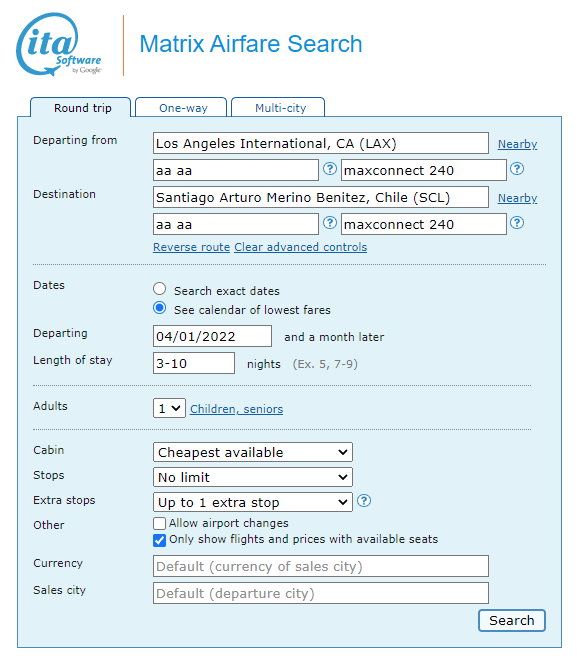
Task: Click the Departing date input field
Action: coord(212,337)
